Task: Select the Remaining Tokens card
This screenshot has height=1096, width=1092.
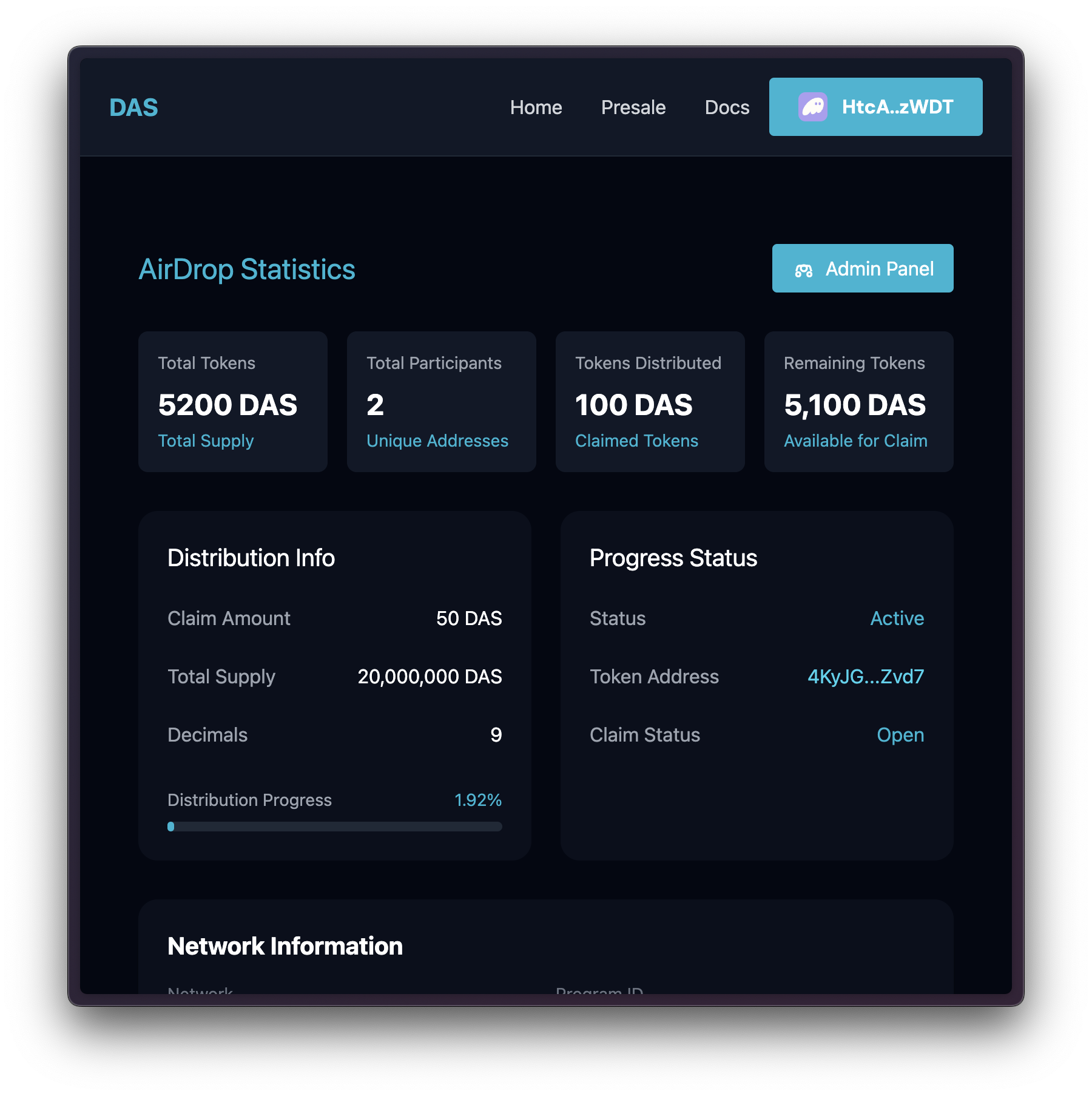Action: click(x=858, y=402)
